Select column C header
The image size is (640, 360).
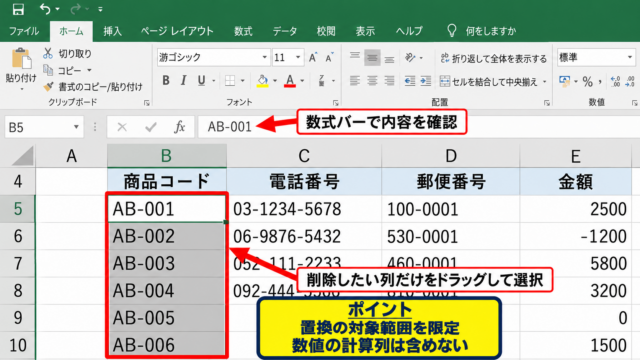coord(304,156)
